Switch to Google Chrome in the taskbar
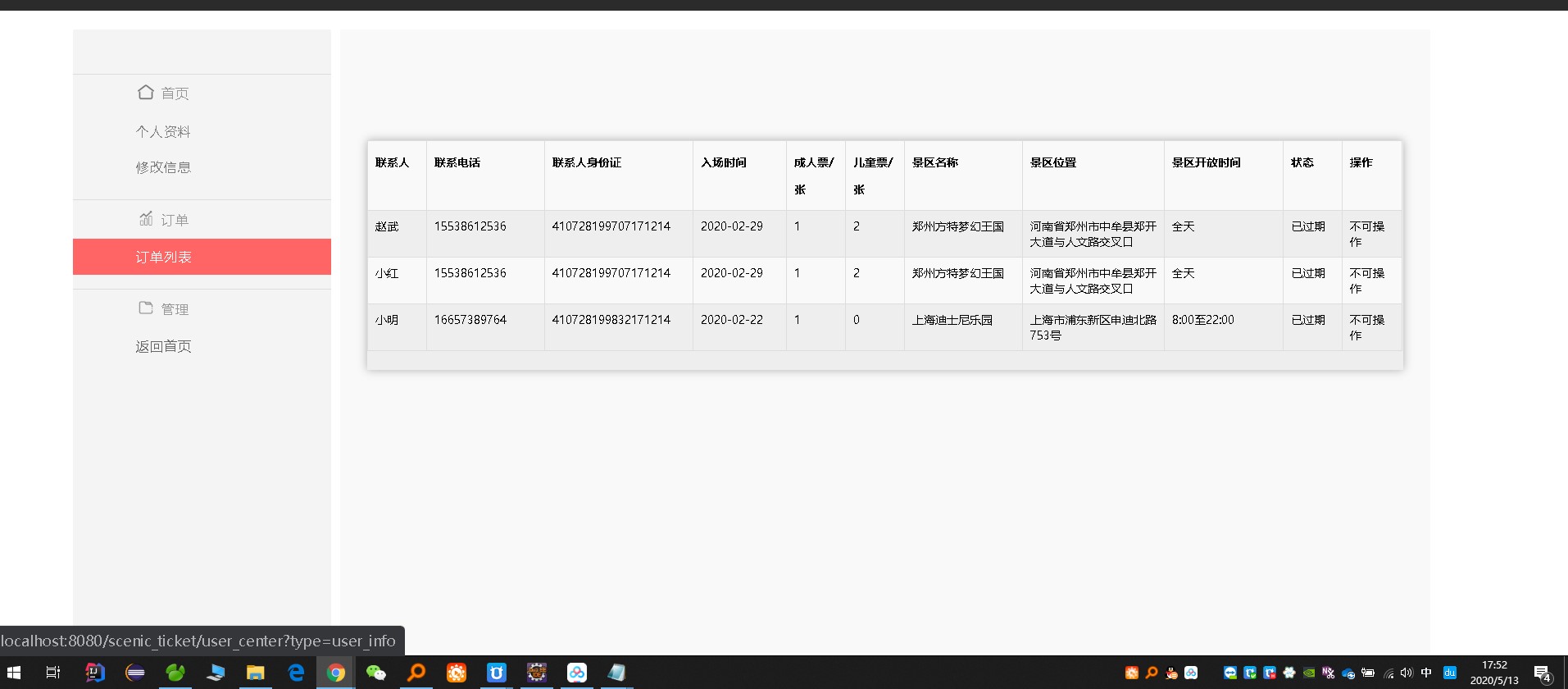 [x=336, y=673]
